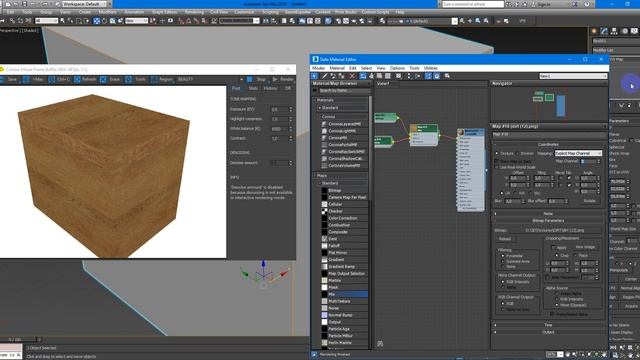This screenshot has height=360, width=640.
Task: Open the Create tab in command panel
Action: pos(594,31)
